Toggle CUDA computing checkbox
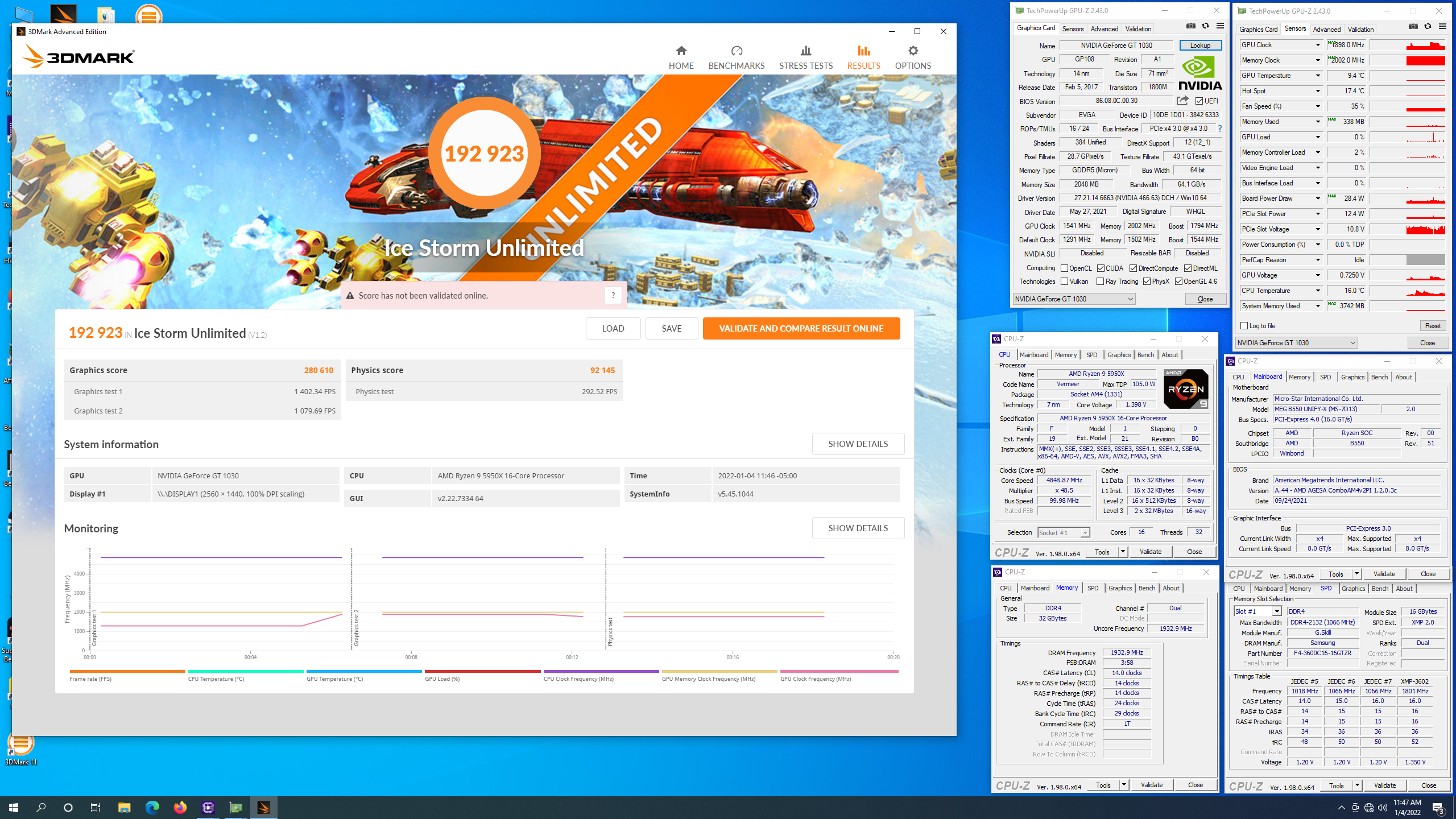The width and height of the screenshot is (1456, 819). (1101, 268)
